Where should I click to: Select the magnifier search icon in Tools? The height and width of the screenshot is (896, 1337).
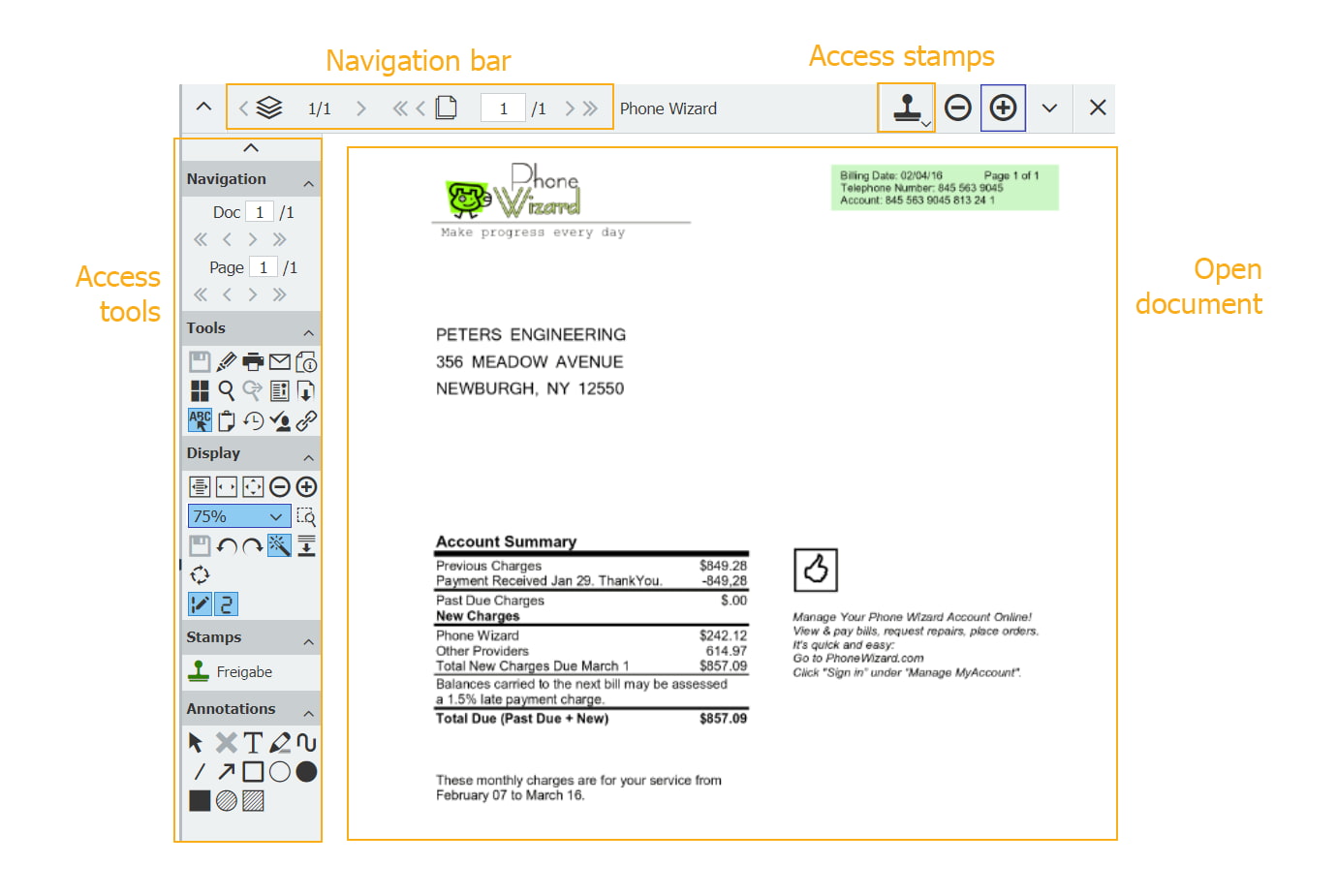pyautogui.click(x=227, y=390)
